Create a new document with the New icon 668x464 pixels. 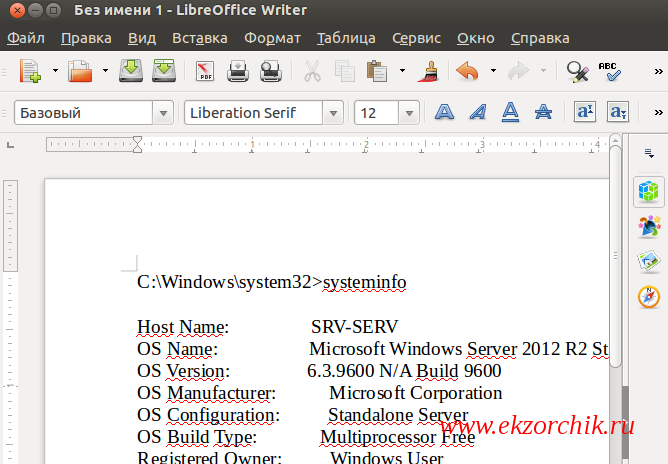(30, 71)
